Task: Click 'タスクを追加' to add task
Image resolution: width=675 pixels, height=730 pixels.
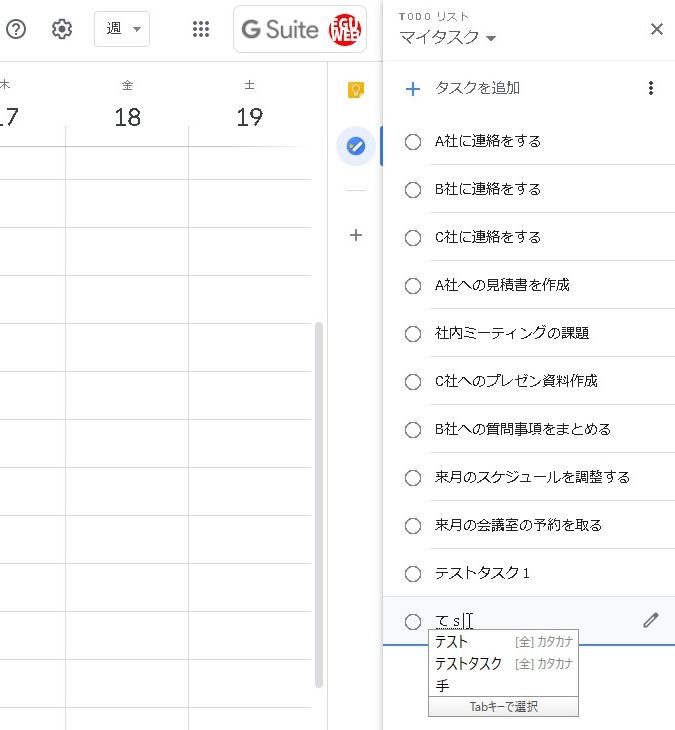Action: click(x=477, y=88)
